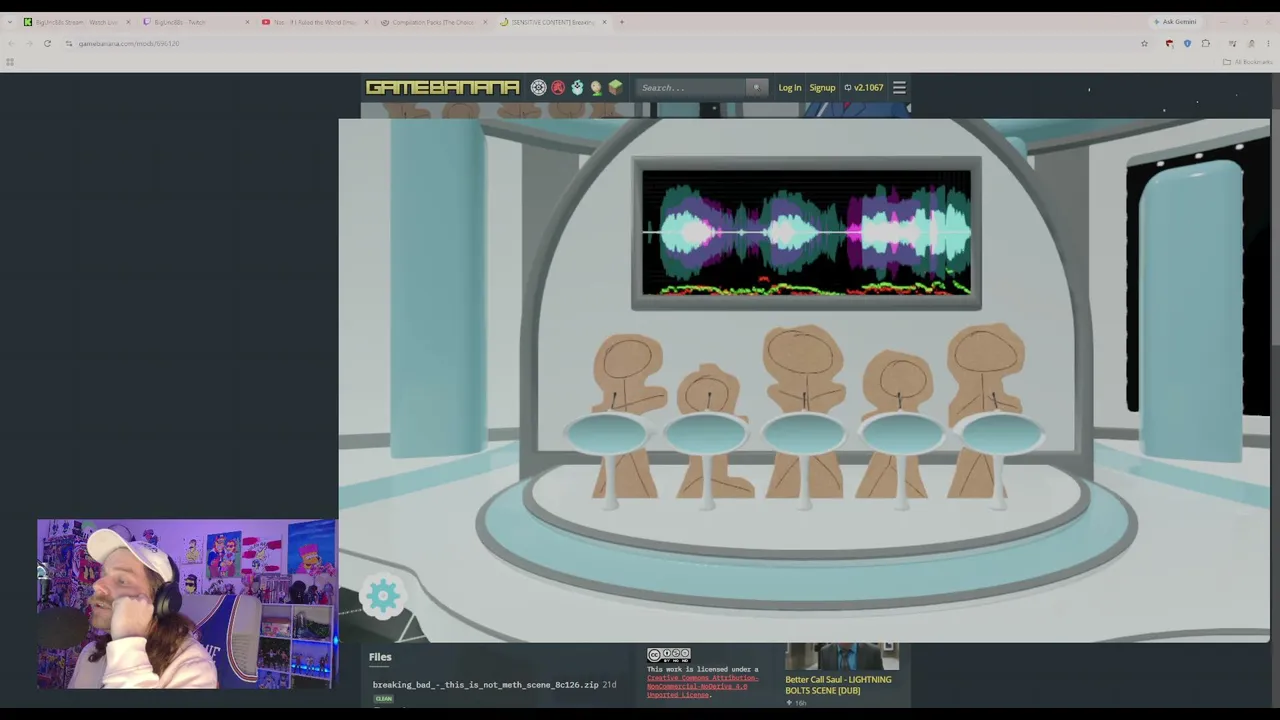Open the media controls icon

click(1232, 44)
